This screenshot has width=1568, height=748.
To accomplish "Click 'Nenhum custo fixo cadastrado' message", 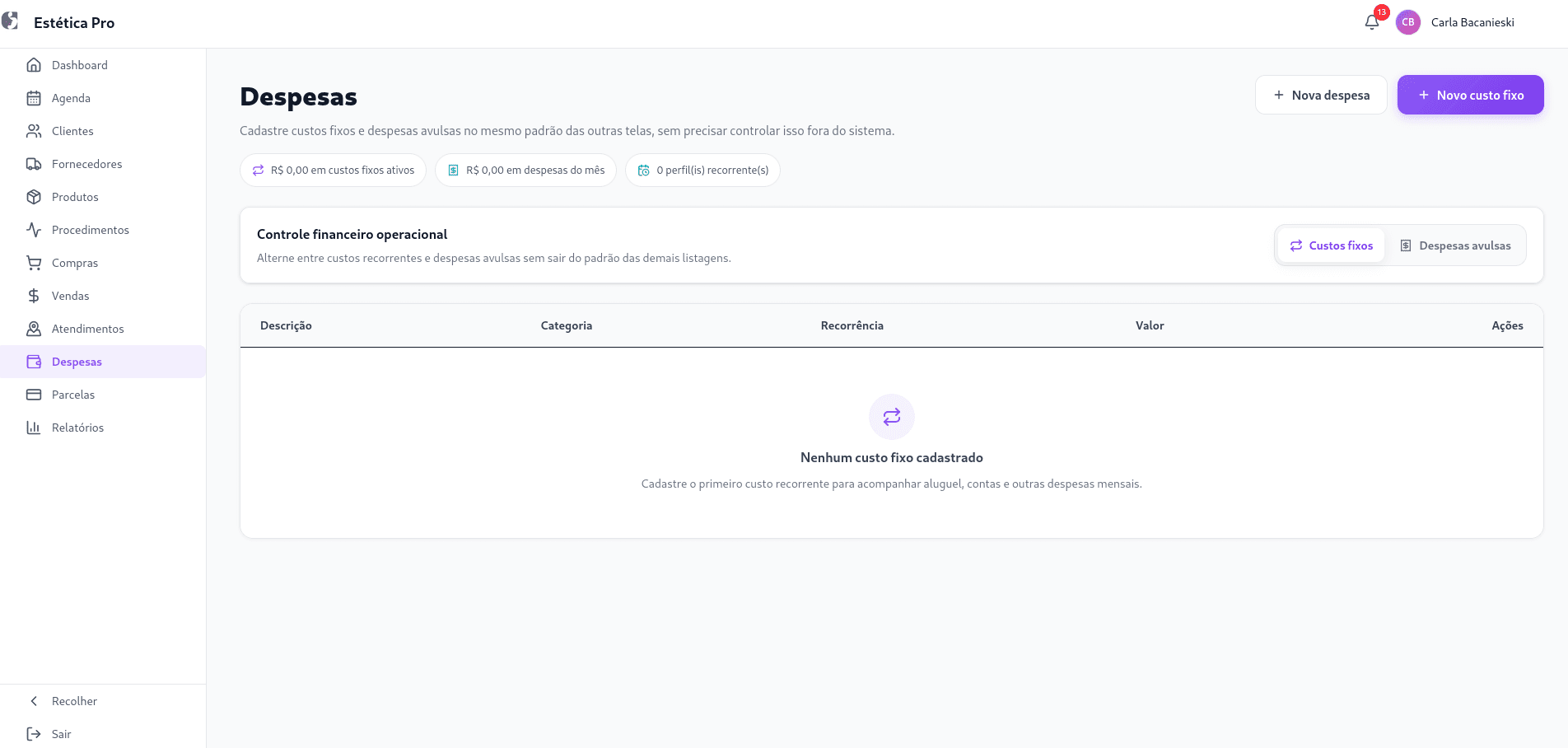I will point(892,457).
